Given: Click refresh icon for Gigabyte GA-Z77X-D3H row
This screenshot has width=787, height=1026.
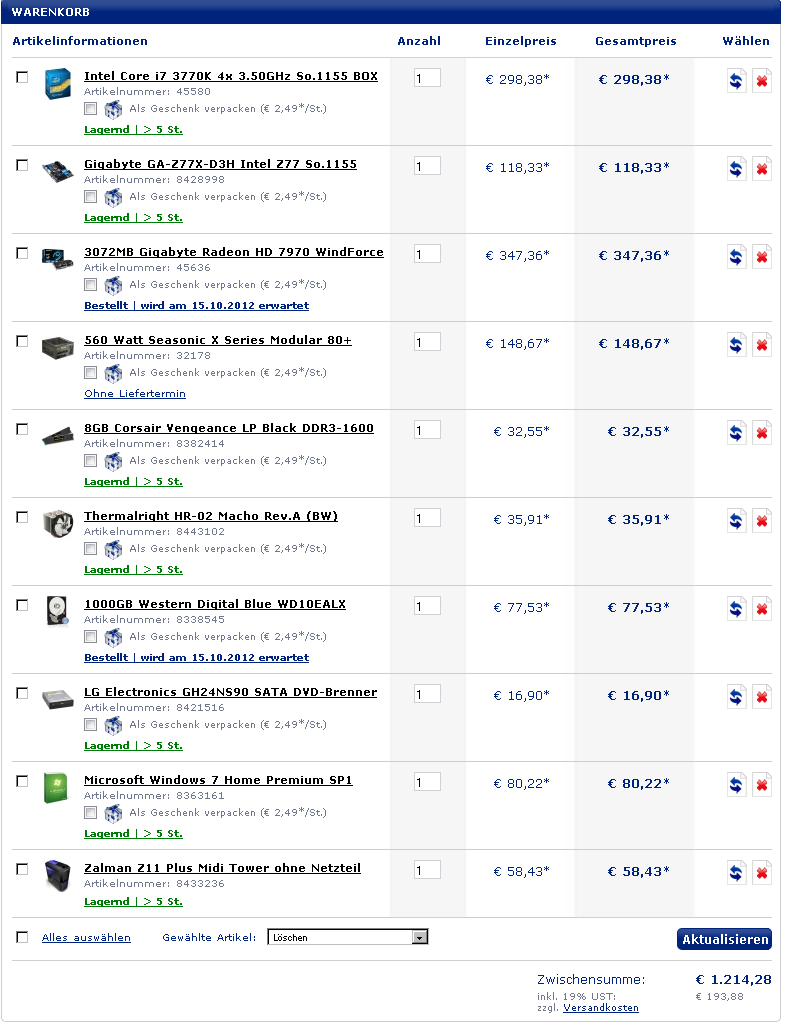Looking at the screenshot, I should tap(736, 169).
